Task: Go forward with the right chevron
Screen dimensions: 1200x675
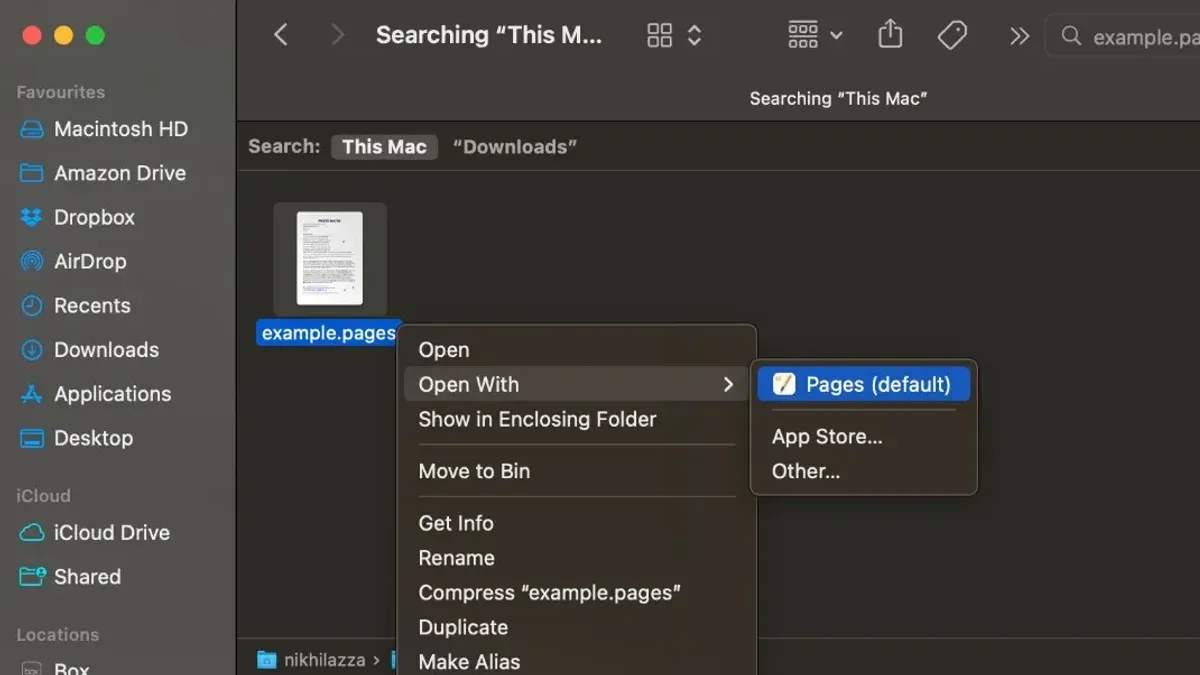Action: point(337,35)
